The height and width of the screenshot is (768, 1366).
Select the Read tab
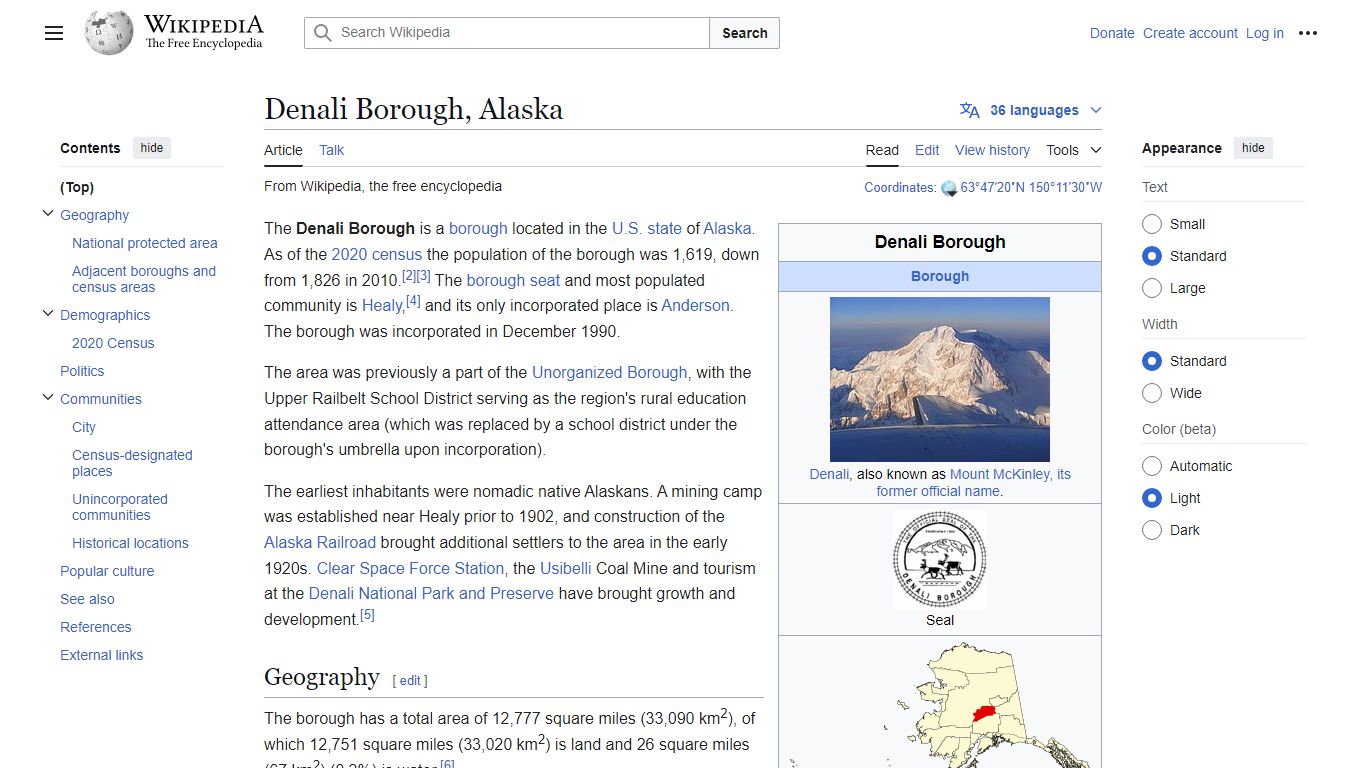882,150
